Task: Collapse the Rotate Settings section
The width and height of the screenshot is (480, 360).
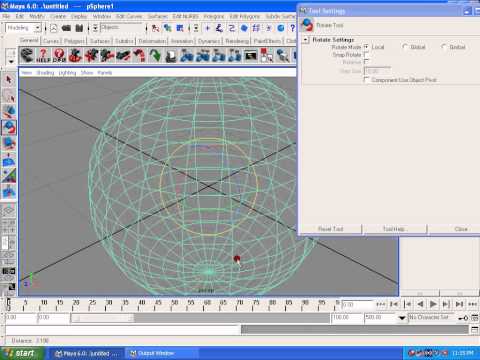Action: click(306, 40)
